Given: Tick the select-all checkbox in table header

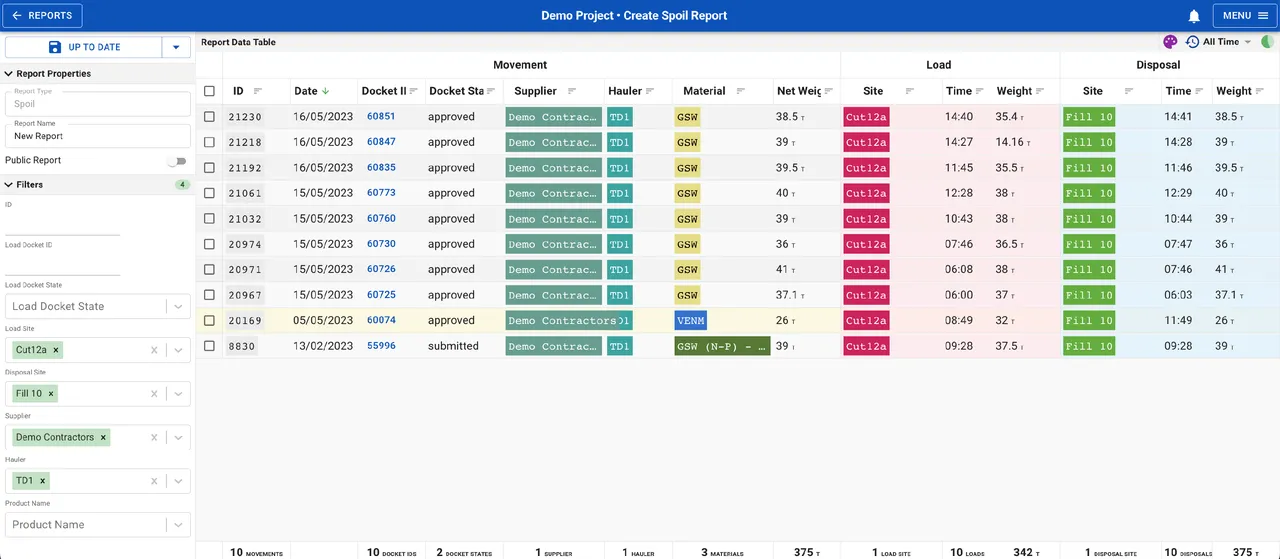Looking at the screenshot, I should coord(209,91).
